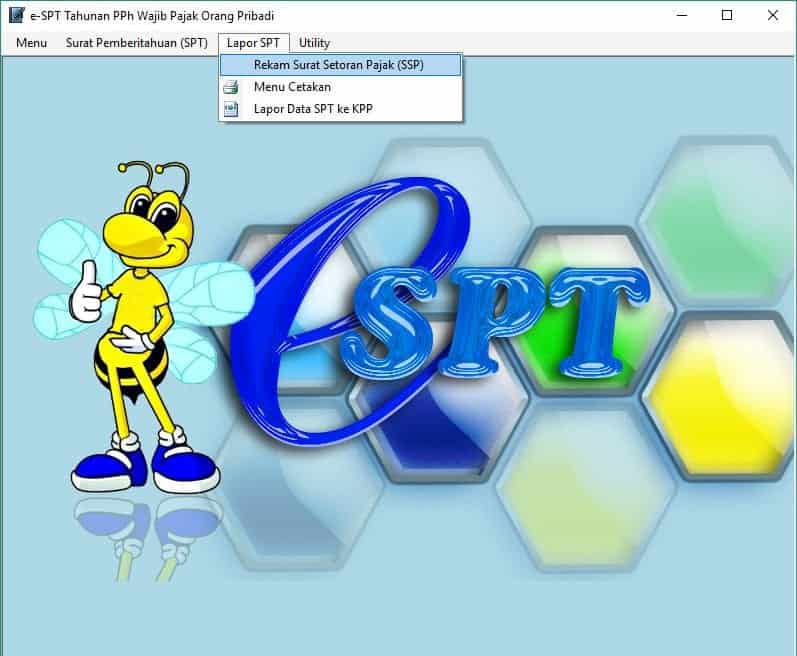Choose Menu Cetakan entry
Screen dimensions: 797x656
coord(341,87)
